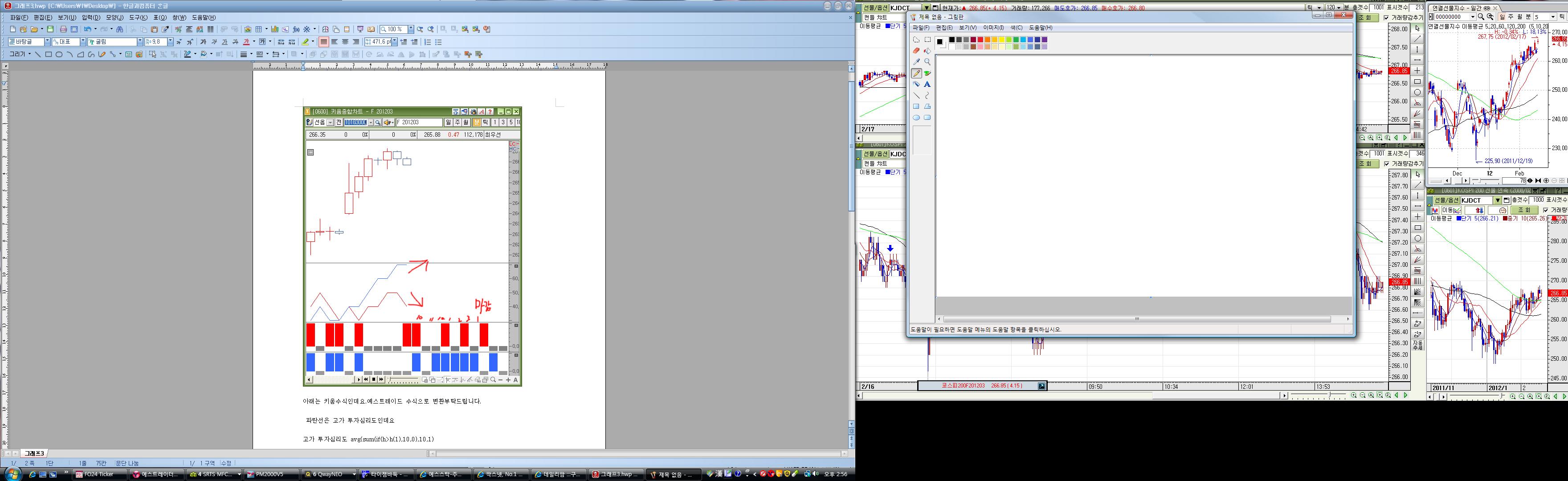
Task: Select the Eraser tool in Paint
Action: 916,51
